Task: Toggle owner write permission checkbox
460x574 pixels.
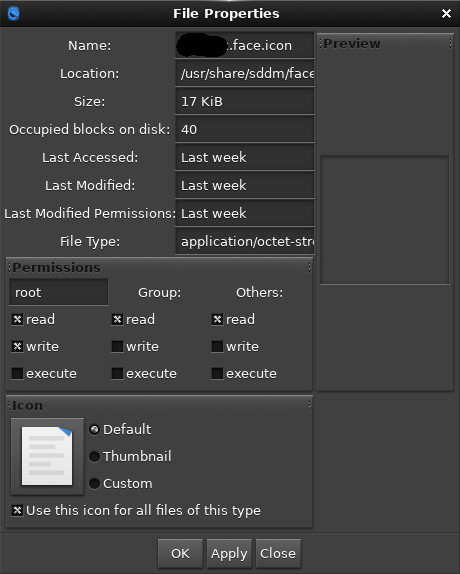Action: click(17, 346)
